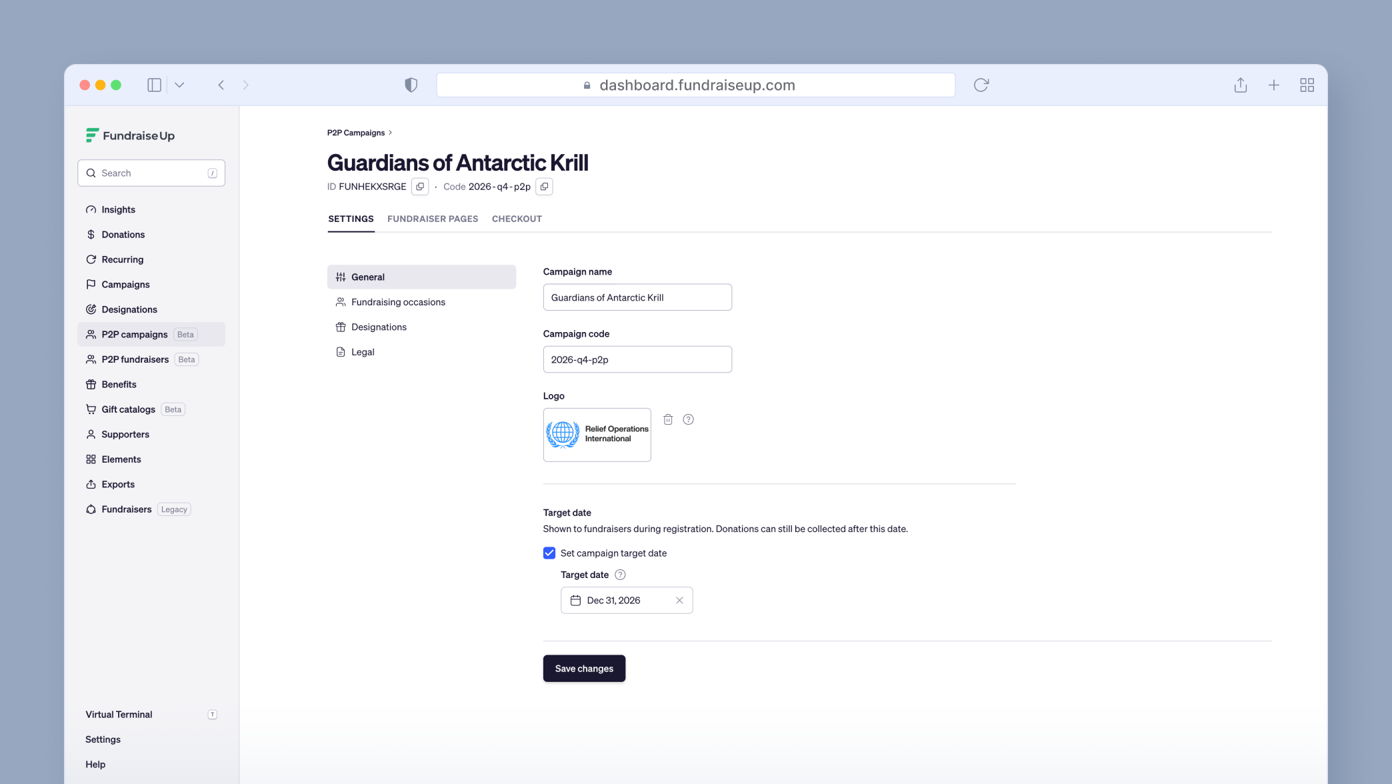Click the browser address bar

tap(696, 85)
